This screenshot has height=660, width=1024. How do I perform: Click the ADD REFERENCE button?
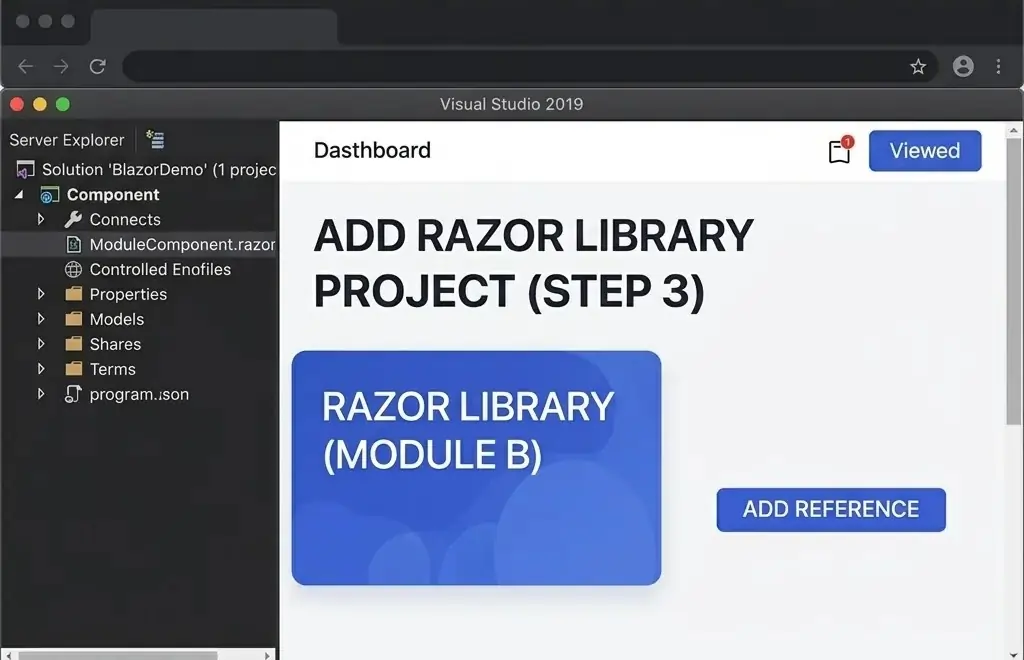[x=831, y=509]
